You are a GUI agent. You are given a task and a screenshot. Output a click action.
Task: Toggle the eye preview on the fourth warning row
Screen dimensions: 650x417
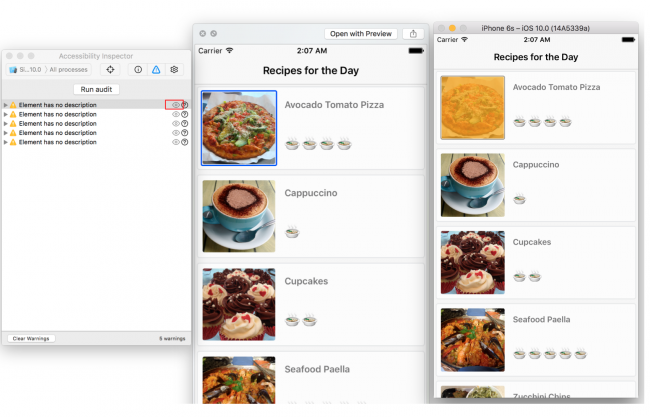pos(176,133)
